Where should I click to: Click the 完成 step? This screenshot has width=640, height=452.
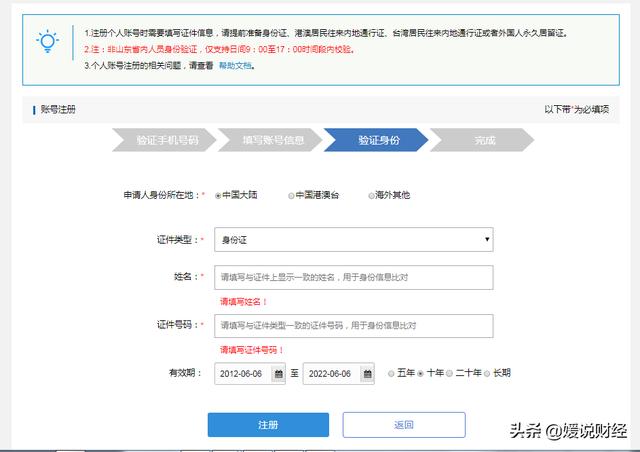tap(485, 141)
